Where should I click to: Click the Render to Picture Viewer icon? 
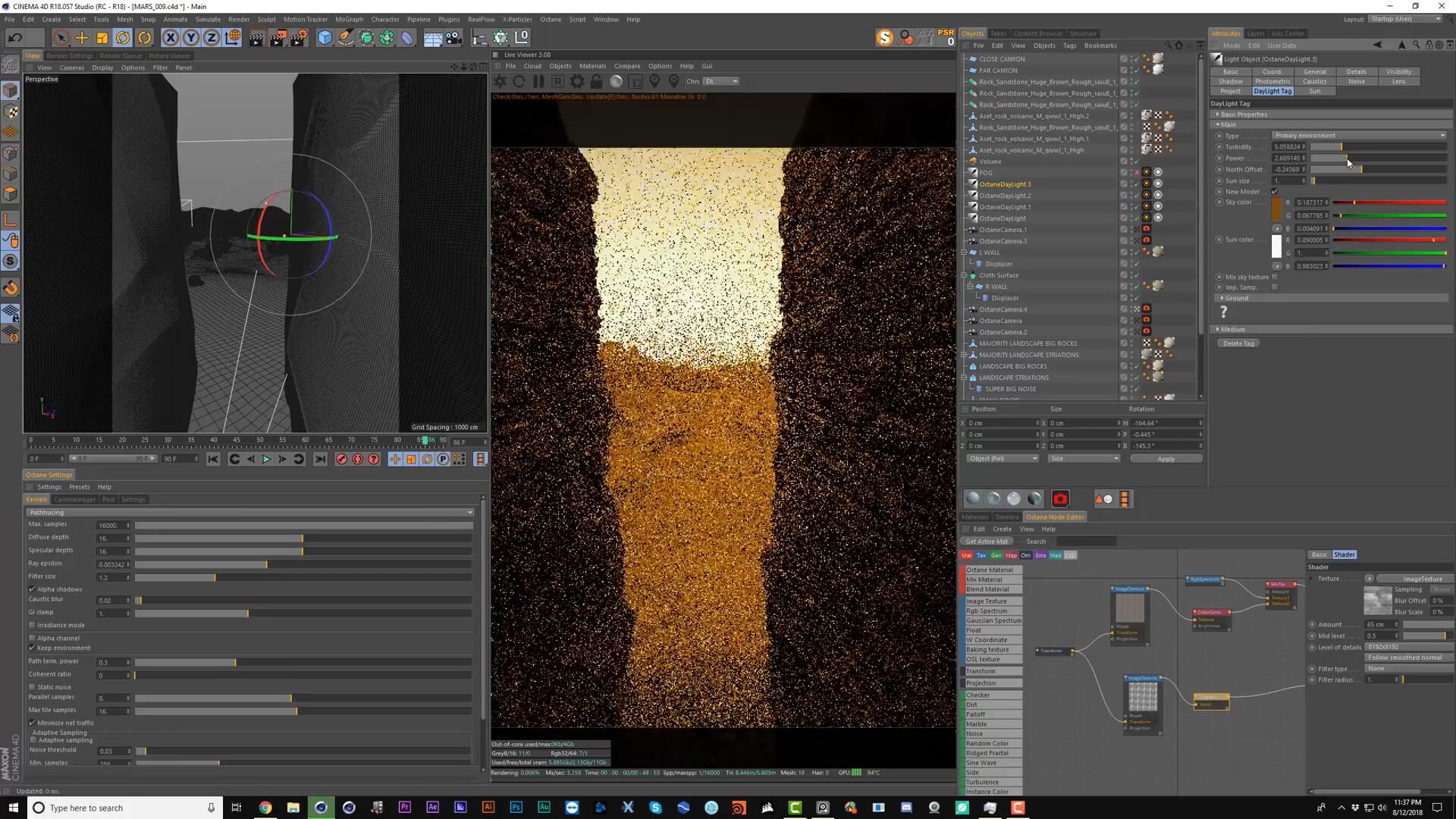277,38
